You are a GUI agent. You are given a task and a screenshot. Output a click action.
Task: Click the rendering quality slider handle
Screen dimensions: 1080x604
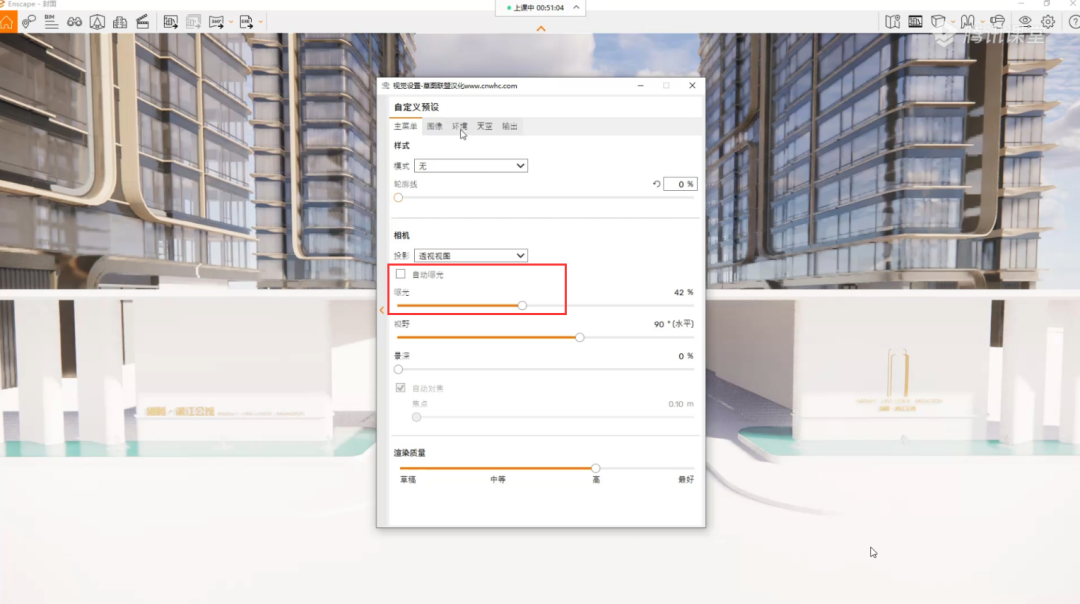point(596,468)
